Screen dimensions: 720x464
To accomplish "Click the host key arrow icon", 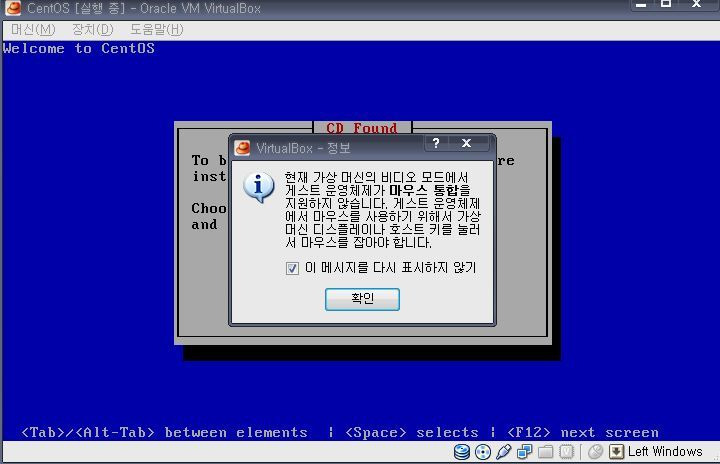I will pyautogui.click(x=616, y=452).
